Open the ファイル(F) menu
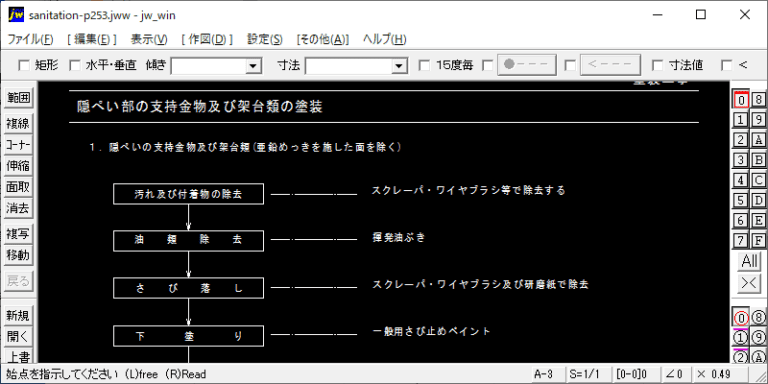Screen dimensions: 768x384 pos(30,40)
